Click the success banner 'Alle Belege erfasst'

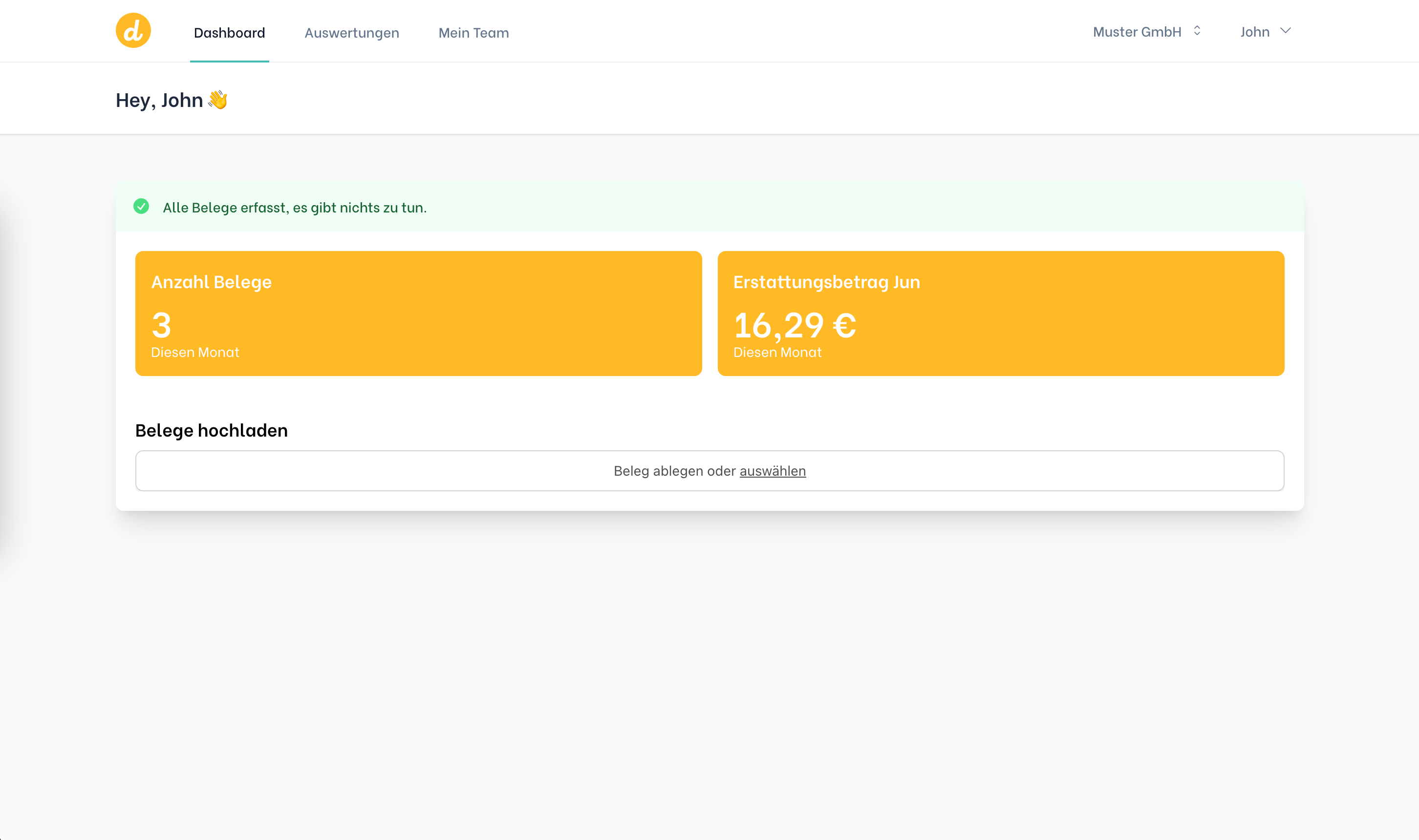pos(295,207)
